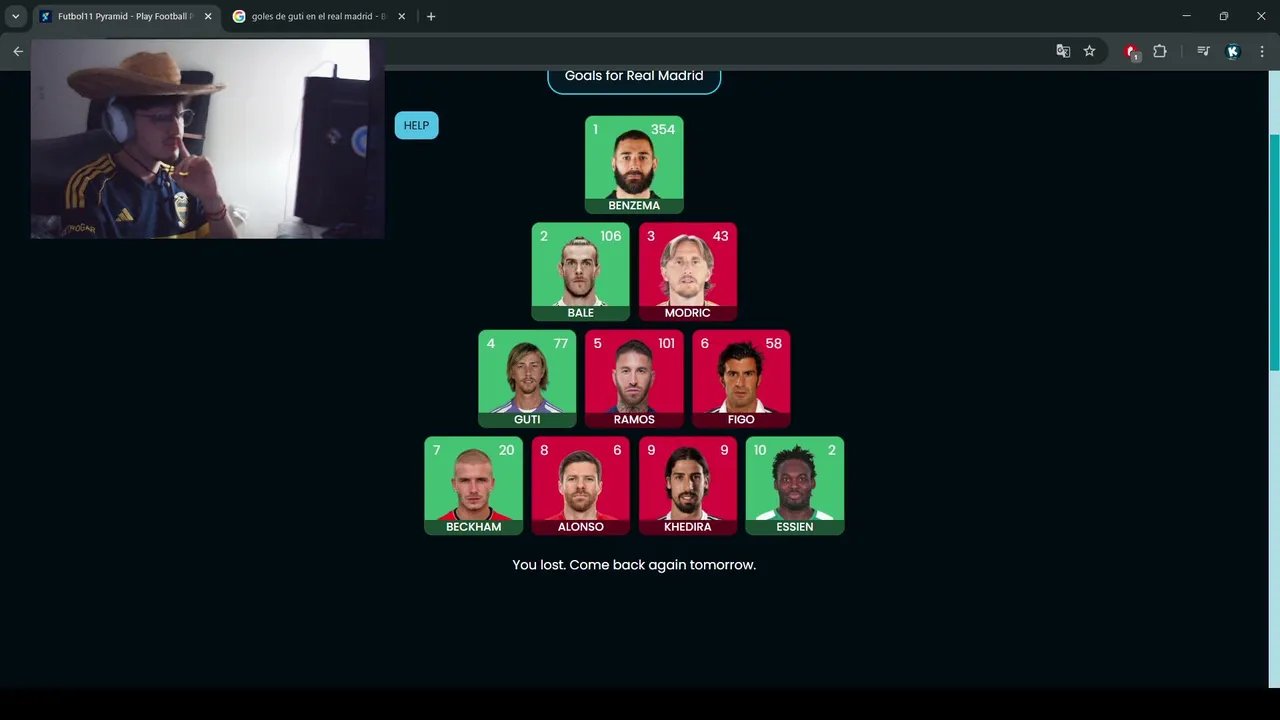1280x720 pixels.
Task: Open a new tab with plus button
Action: [x=431, y=16]
